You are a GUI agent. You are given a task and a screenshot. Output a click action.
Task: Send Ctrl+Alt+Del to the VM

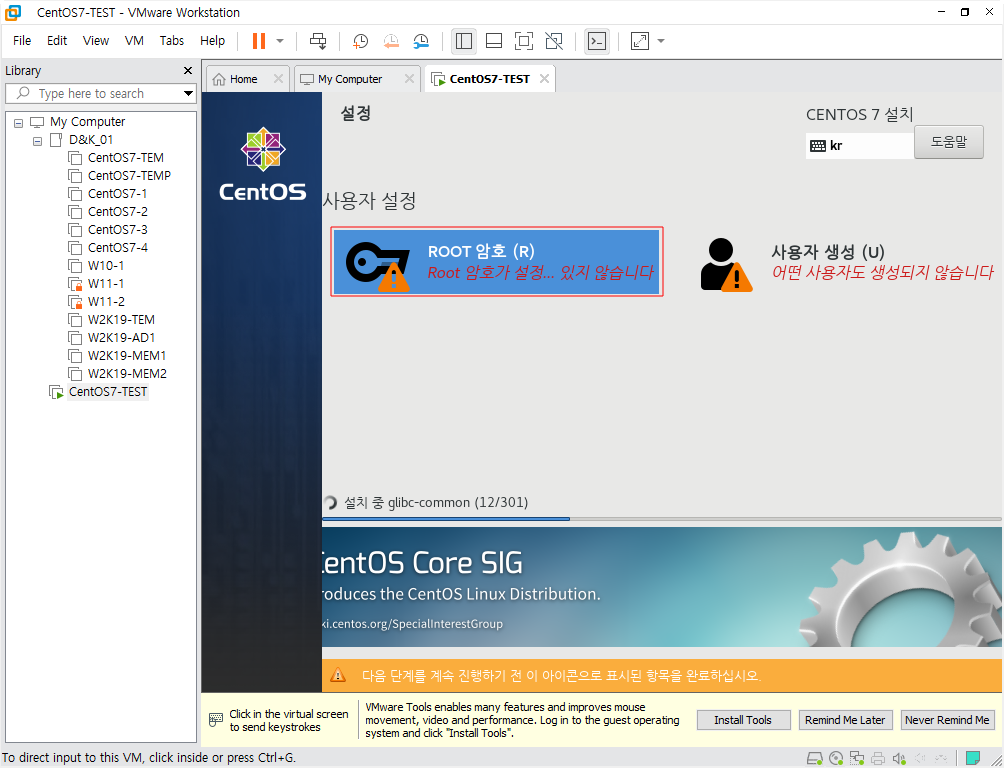coord(318,41)
